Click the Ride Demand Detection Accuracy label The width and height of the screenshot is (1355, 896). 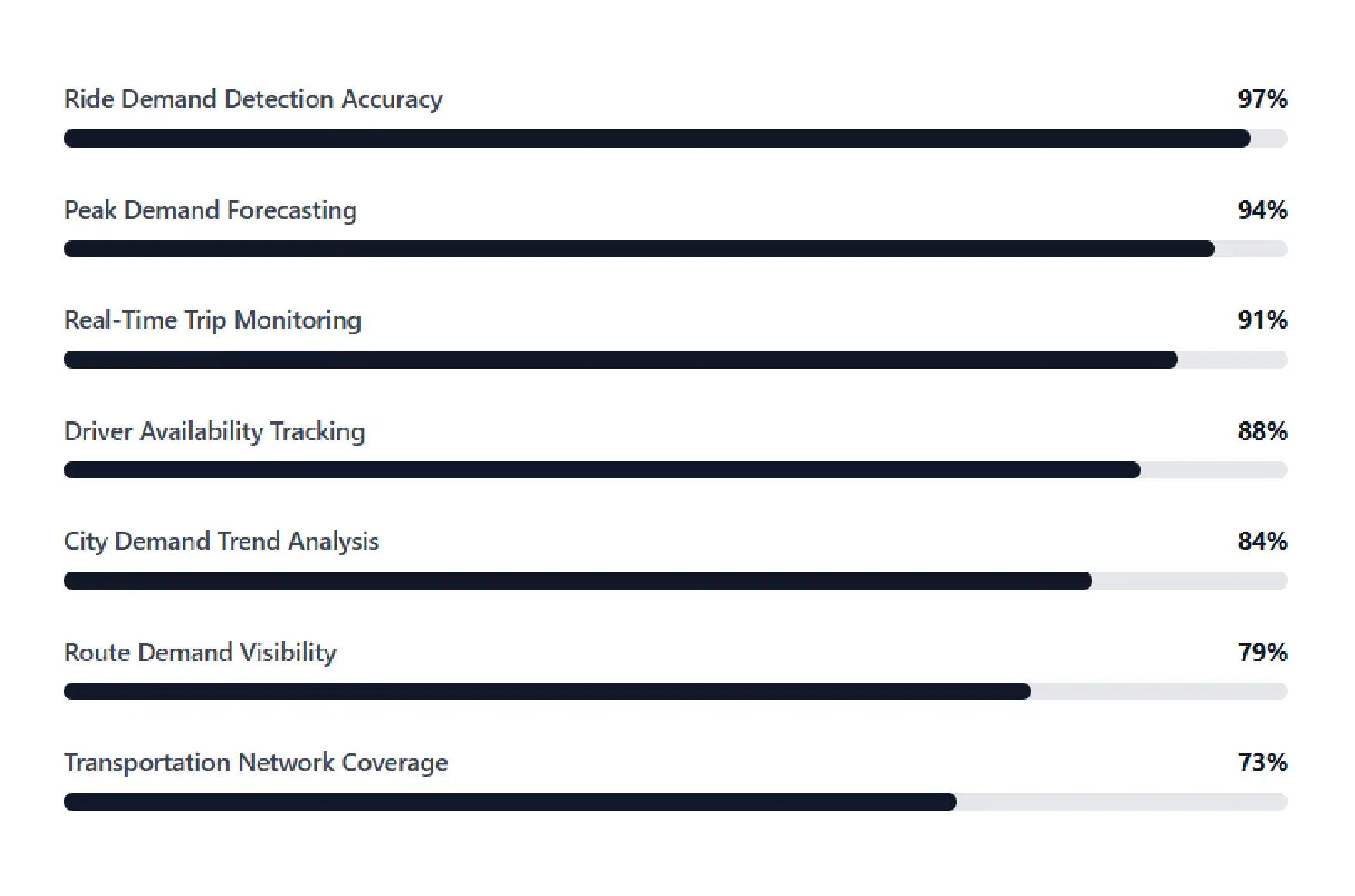click(x=253, y=99)
